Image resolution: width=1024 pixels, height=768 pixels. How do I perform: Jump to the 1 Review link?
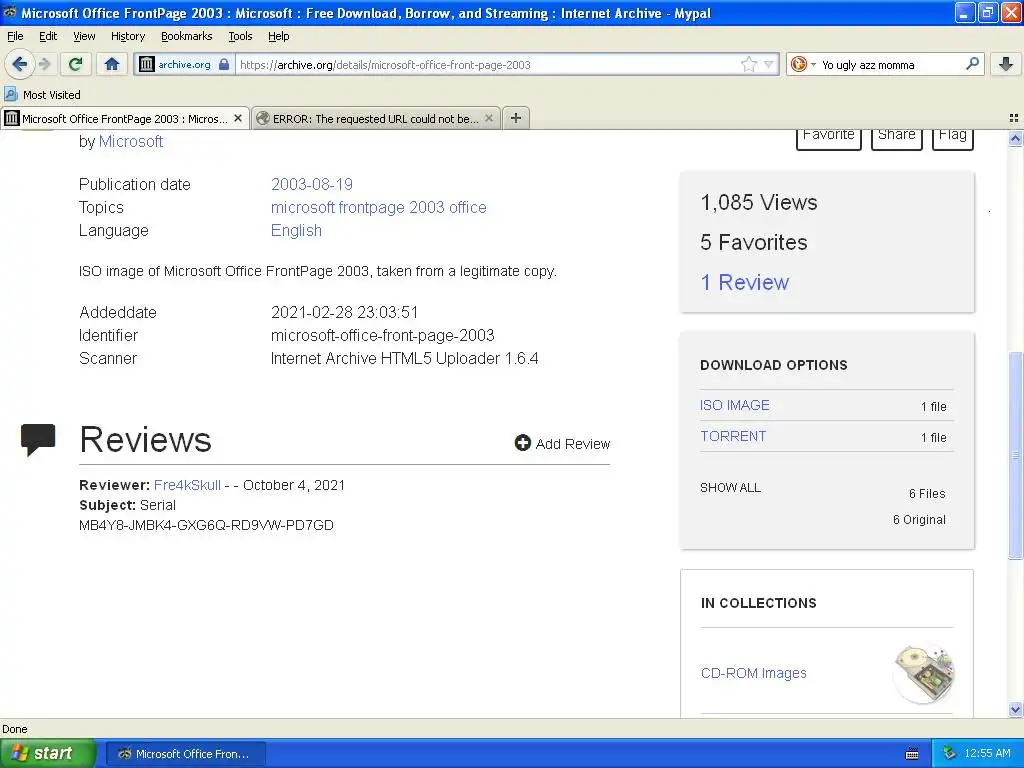tap(744, 282)
